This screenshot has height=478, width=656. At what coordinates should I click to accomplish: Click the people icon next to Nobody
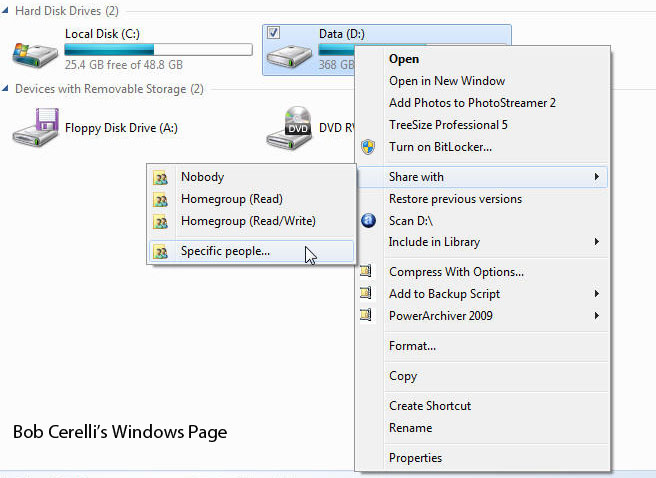point(160,178)
